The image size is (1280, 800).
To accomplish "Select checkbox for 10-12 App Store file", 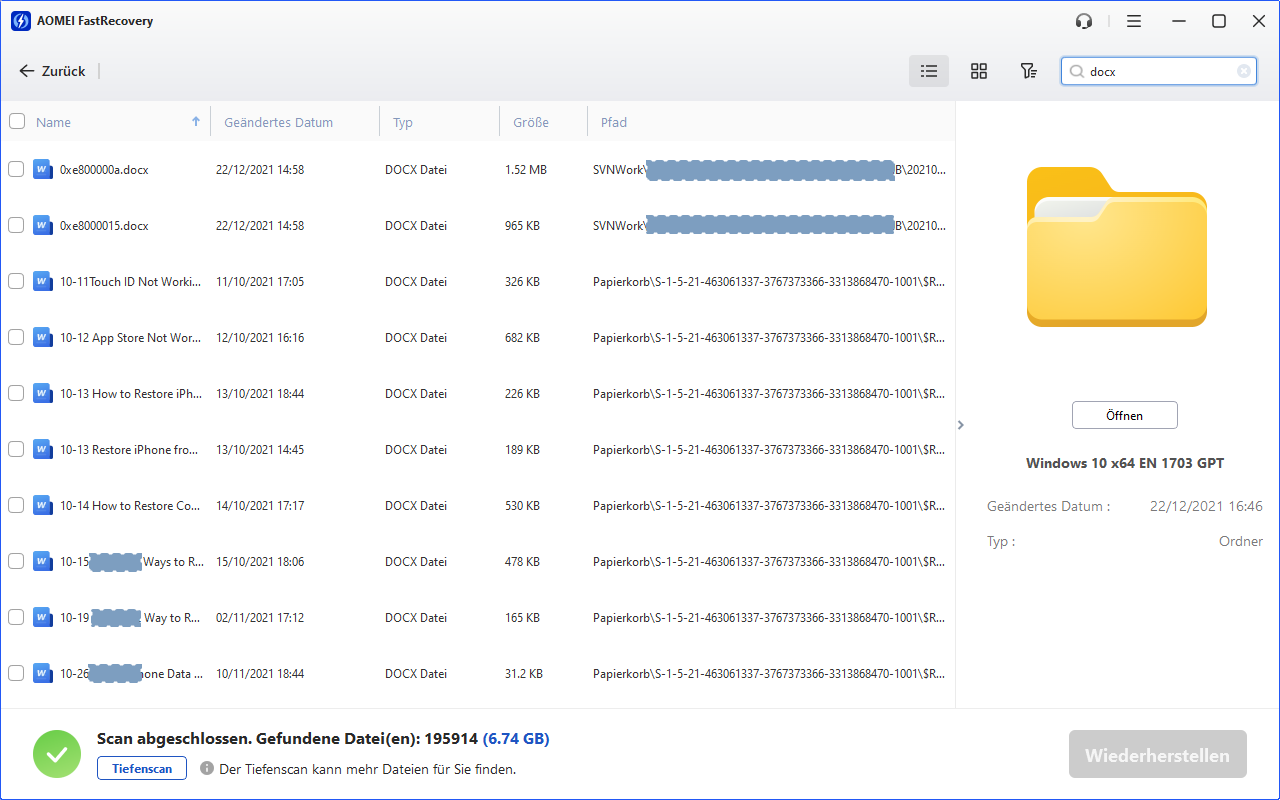I will [16, 338].
